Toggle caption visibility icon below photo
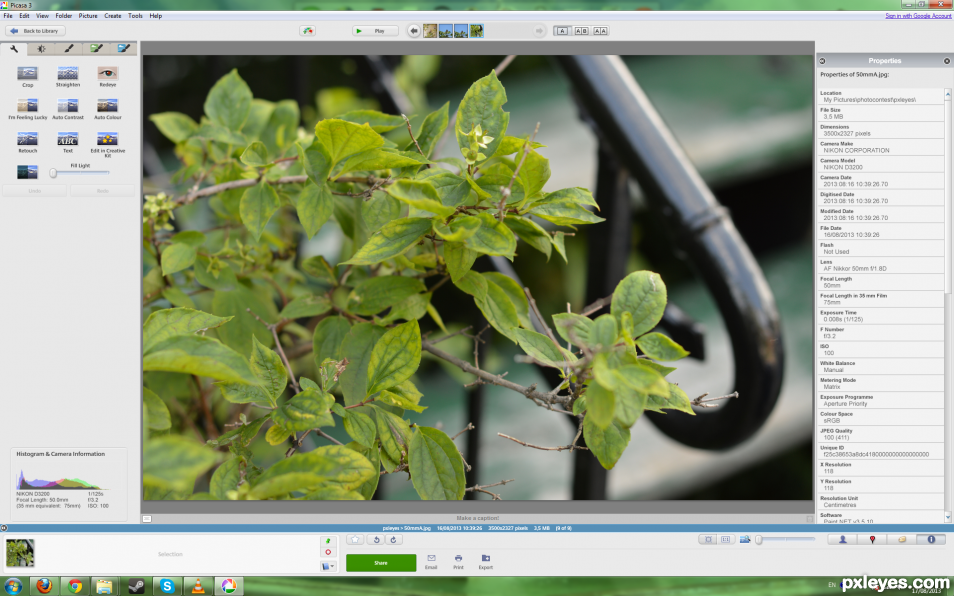The image size is (954, 596). (x=147, y=519)
